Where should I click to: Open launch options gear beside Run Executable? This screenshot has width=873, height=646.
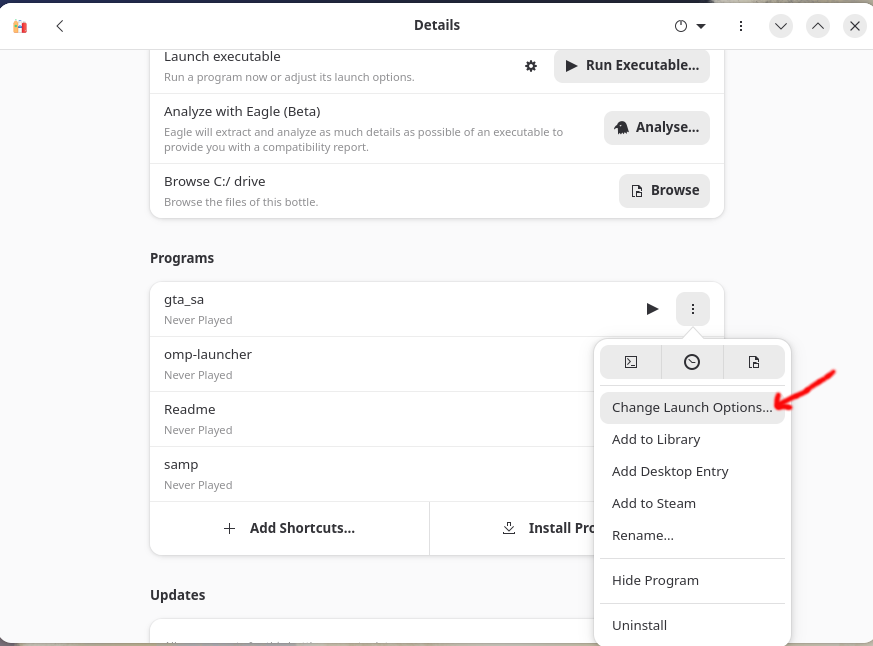[x=531, y=66]
